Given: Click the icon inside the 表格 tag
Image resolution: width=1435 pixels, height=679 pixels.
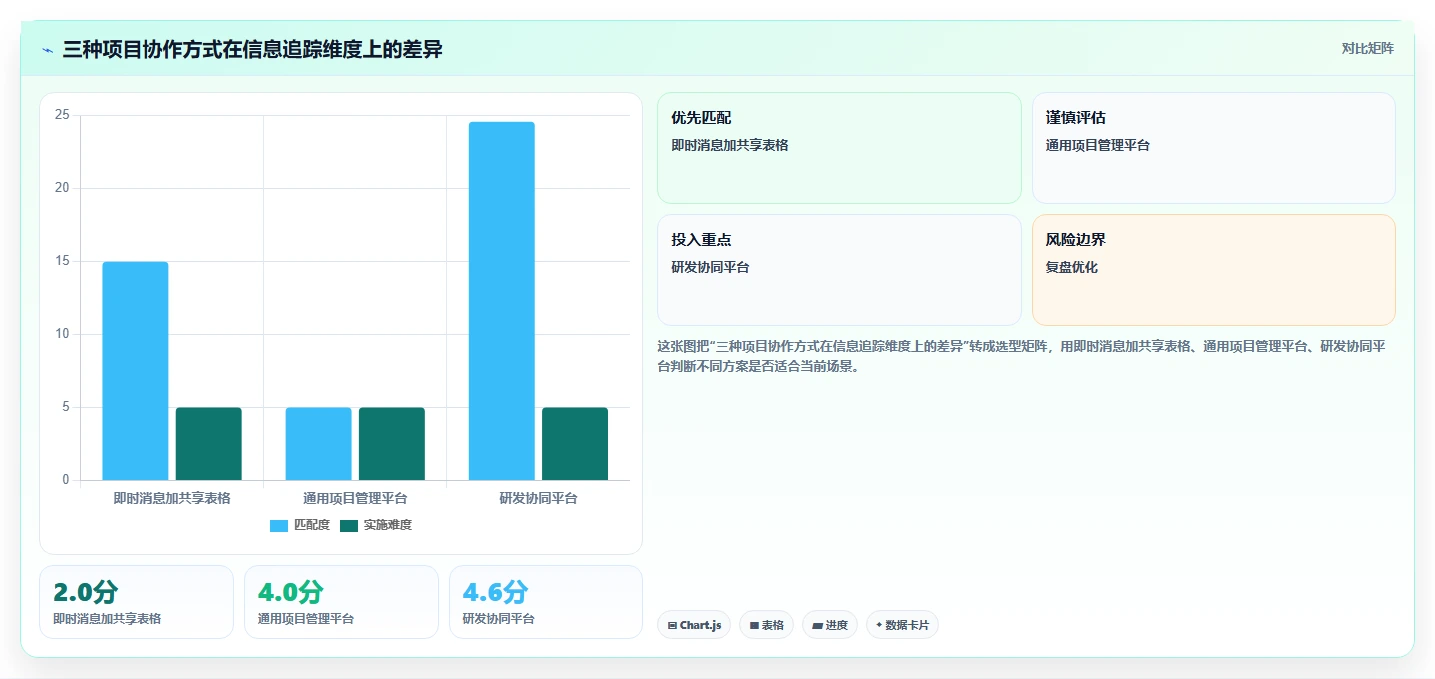Looking at the screenshot, I should (x=754, y=626).
